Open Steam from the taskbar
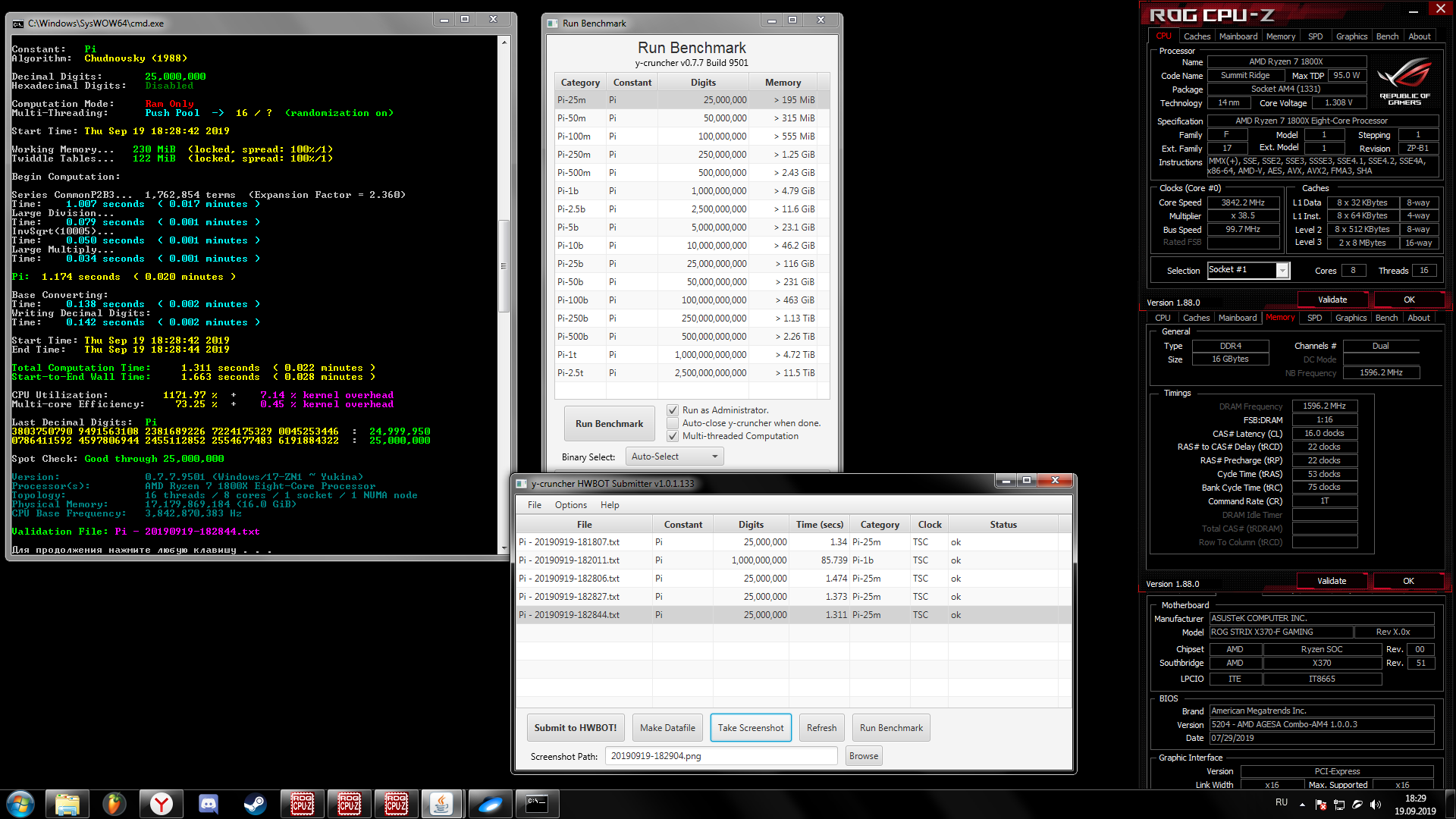 (255, 804)
